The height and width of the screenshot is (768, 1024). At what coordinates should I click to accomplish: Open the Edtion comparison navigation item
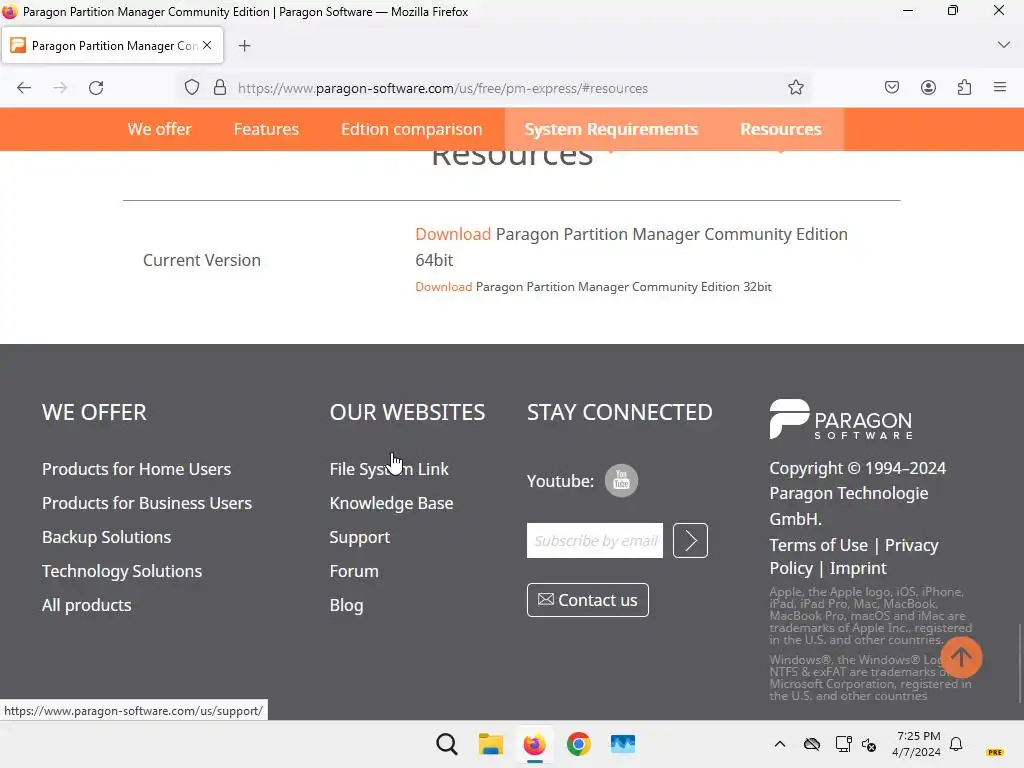coord(411,129)
